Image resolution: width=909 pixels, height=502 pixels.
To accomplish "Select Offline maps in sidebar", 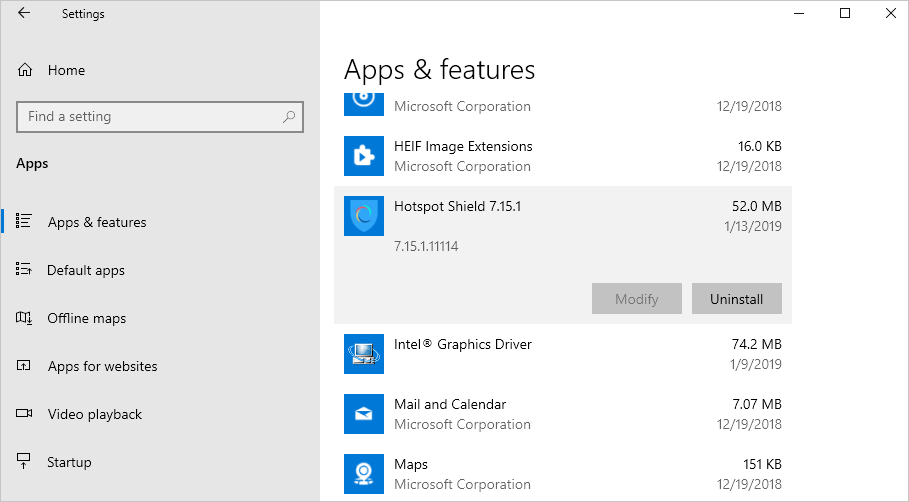I will [87, 318].
